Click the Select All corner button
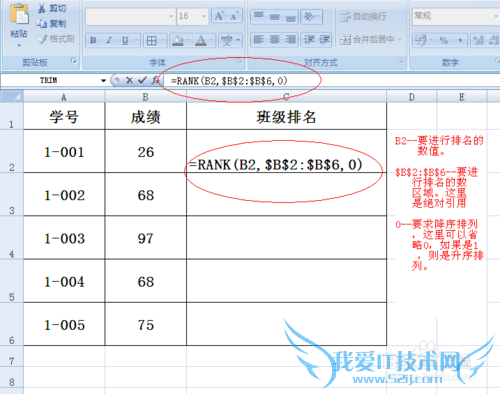 [x=12, y=97]
